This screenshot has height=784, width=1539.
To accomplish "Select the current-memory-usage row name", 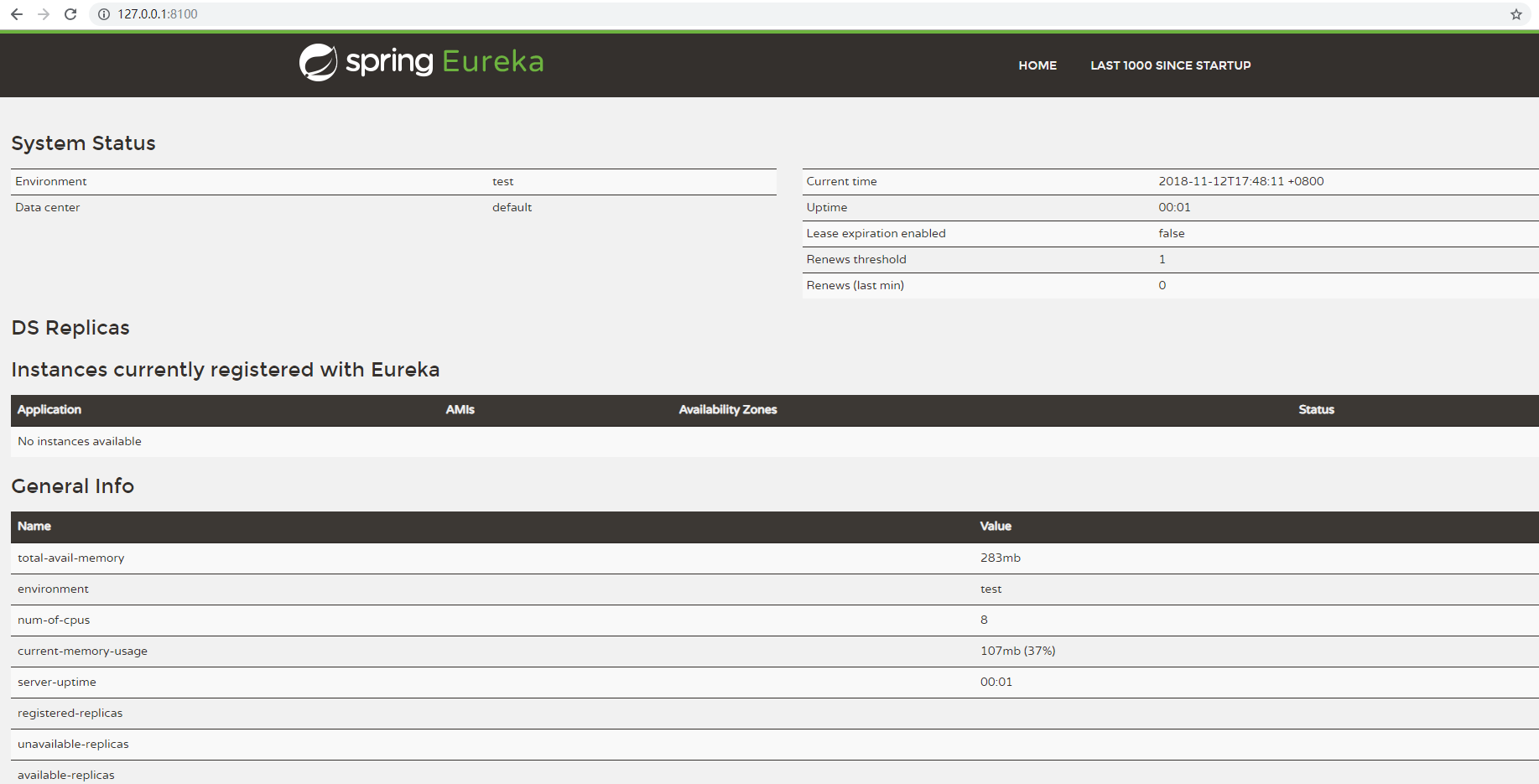I will coord(82,651).
